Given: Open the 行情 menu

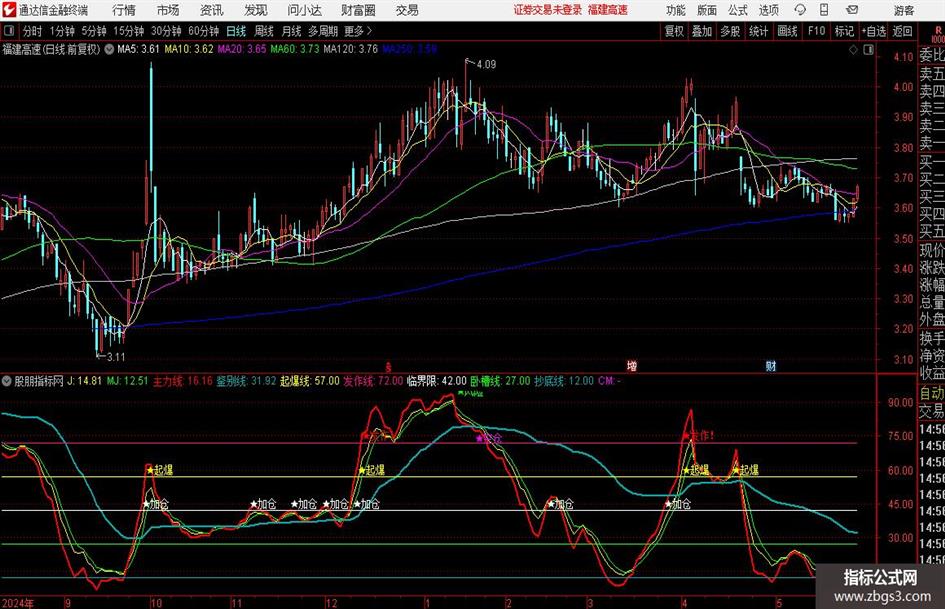Looking at the screenshot, I should [x=124, y=10].
